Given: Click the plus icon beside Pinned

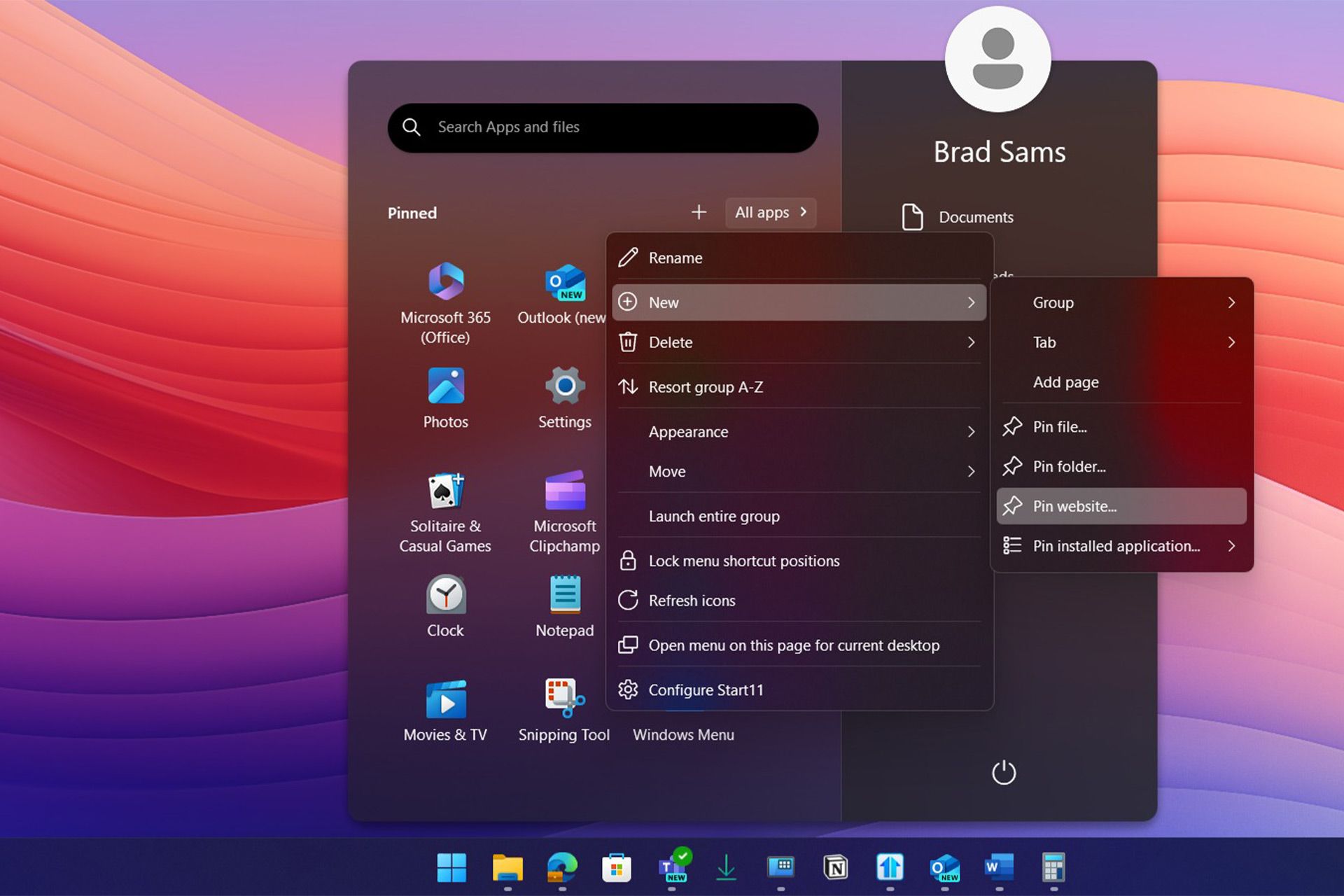Looking at the screenshot, I should pos(699,212).
